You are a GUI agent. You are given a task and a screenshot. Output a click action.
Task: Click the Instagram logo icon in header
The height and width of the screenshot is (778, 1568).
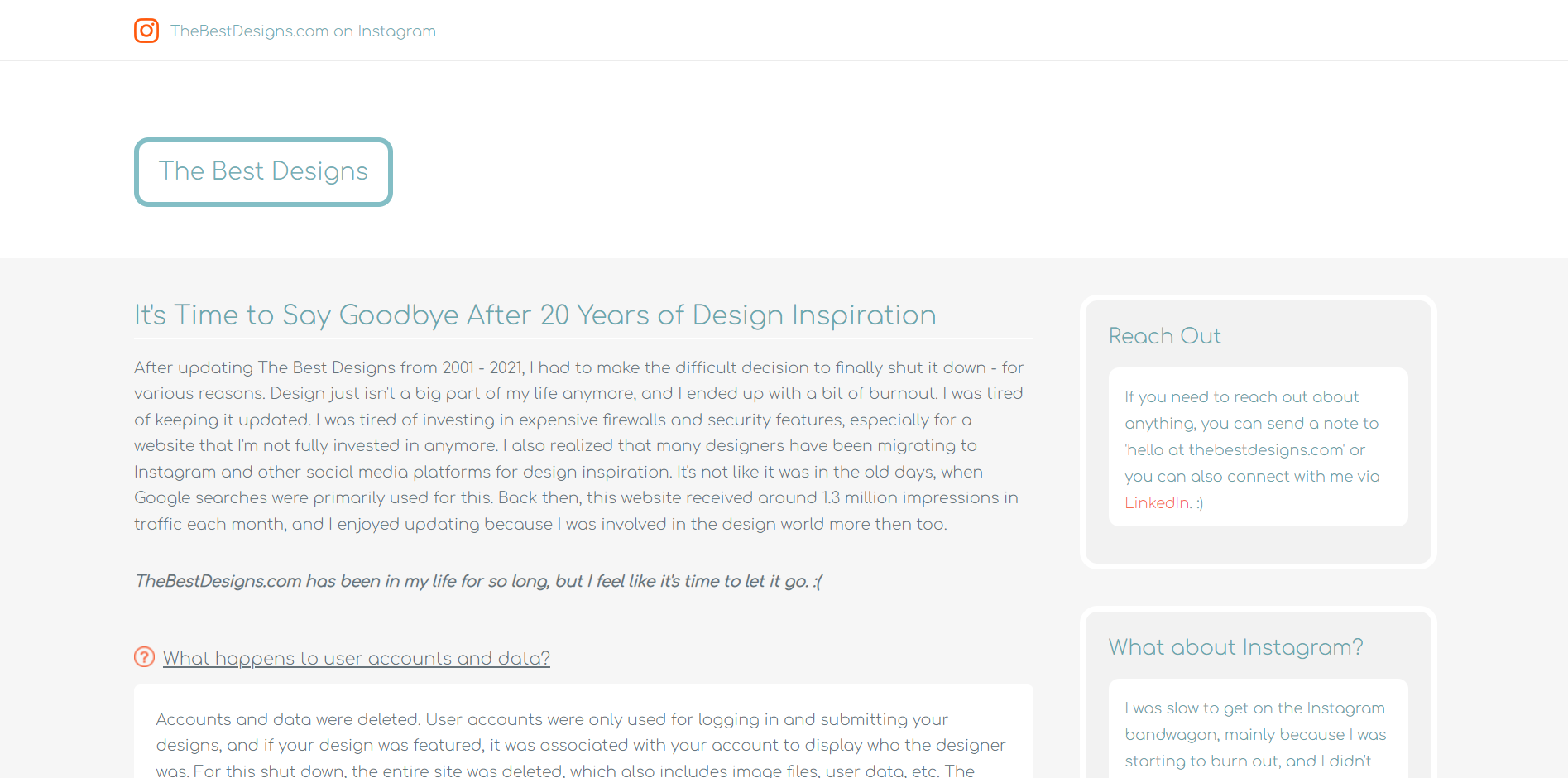pyautogui.click(x=146, y=31)
